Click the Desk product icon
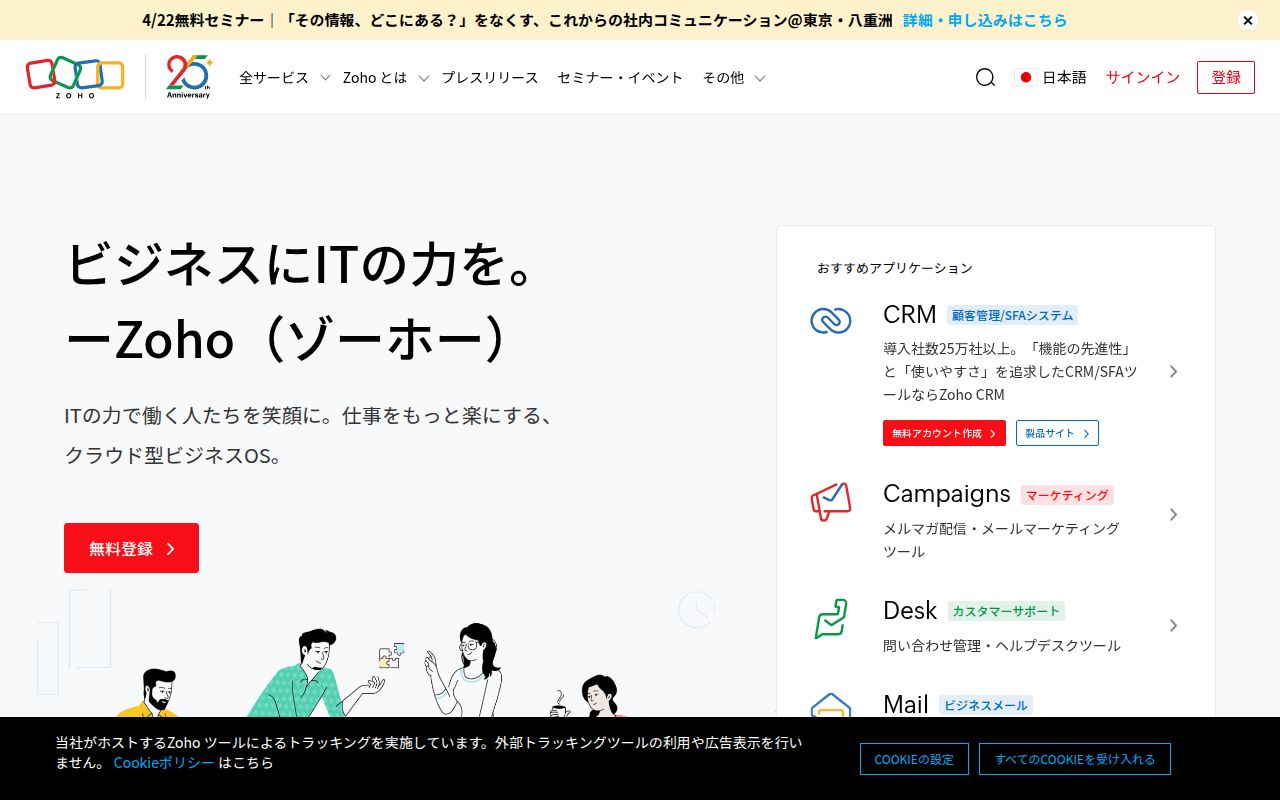Viewport: 1280px width, 800px height. click(x=830, y=619)
